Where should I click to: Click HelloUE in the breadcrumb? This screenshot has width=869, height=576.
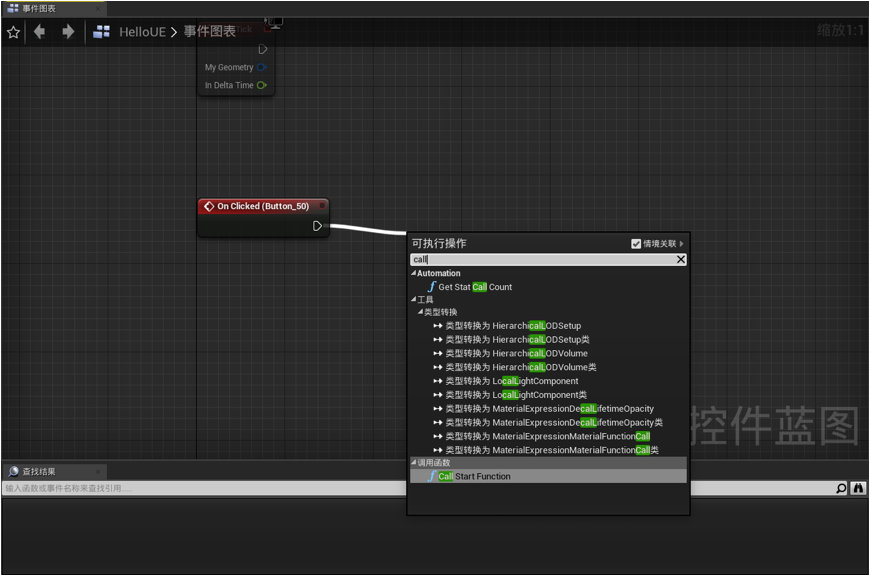[x=142, y=32]
